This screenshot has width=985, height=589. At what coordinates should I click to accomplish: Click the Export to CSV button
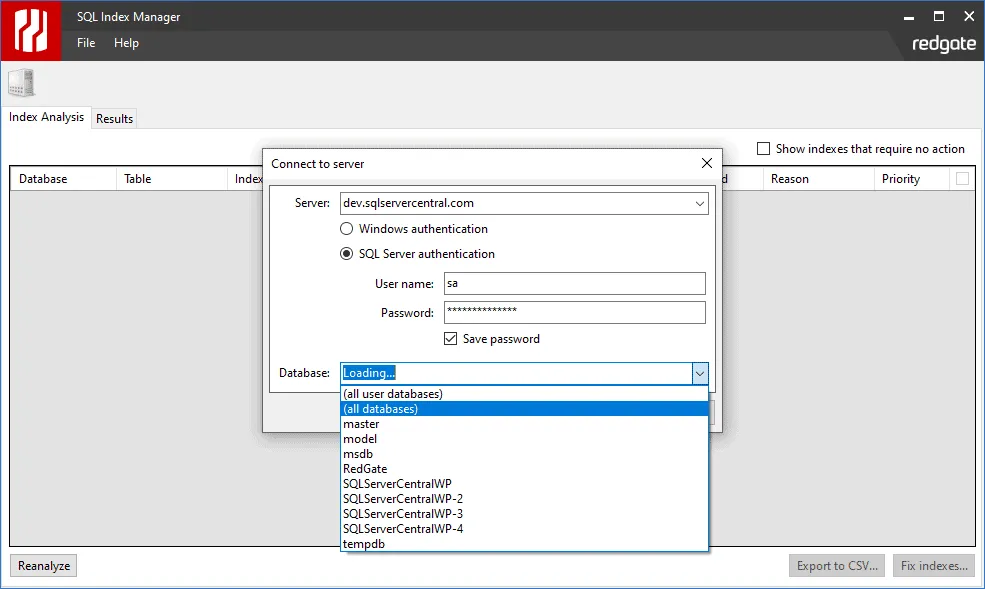[837, 566]
